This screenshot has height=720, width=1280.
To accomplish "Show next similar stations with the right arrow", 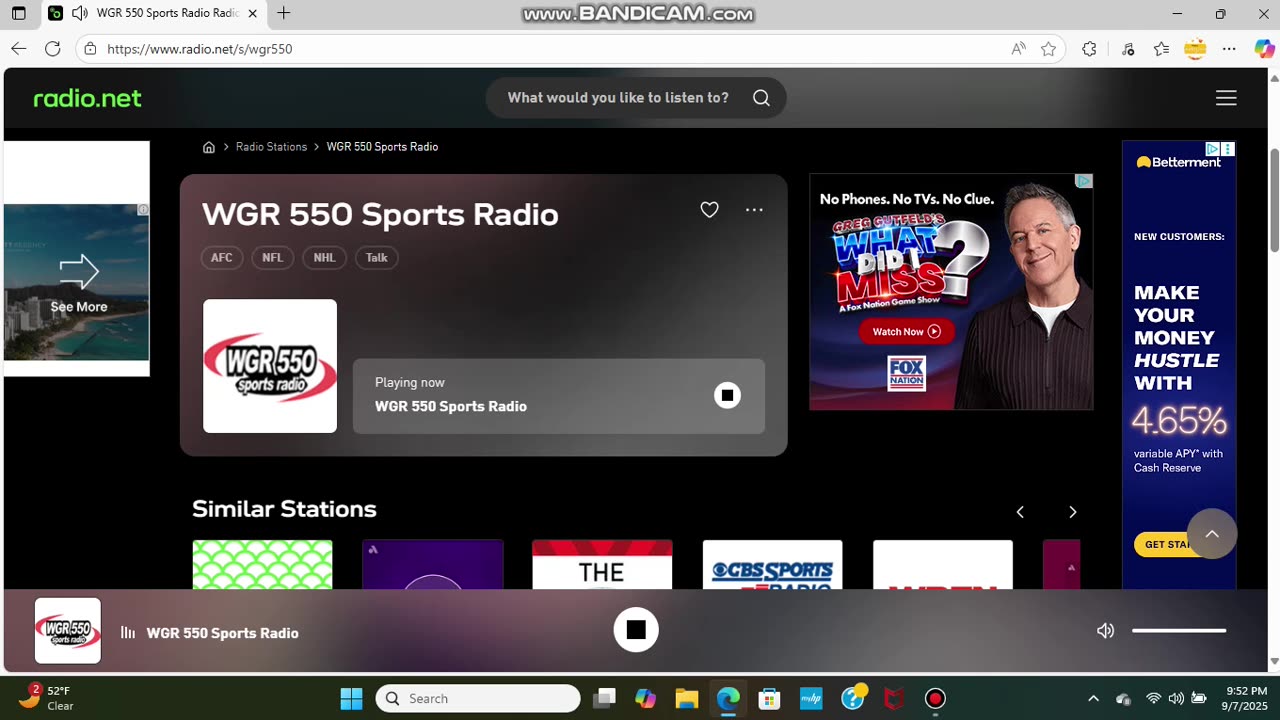I will point(1072,512).
